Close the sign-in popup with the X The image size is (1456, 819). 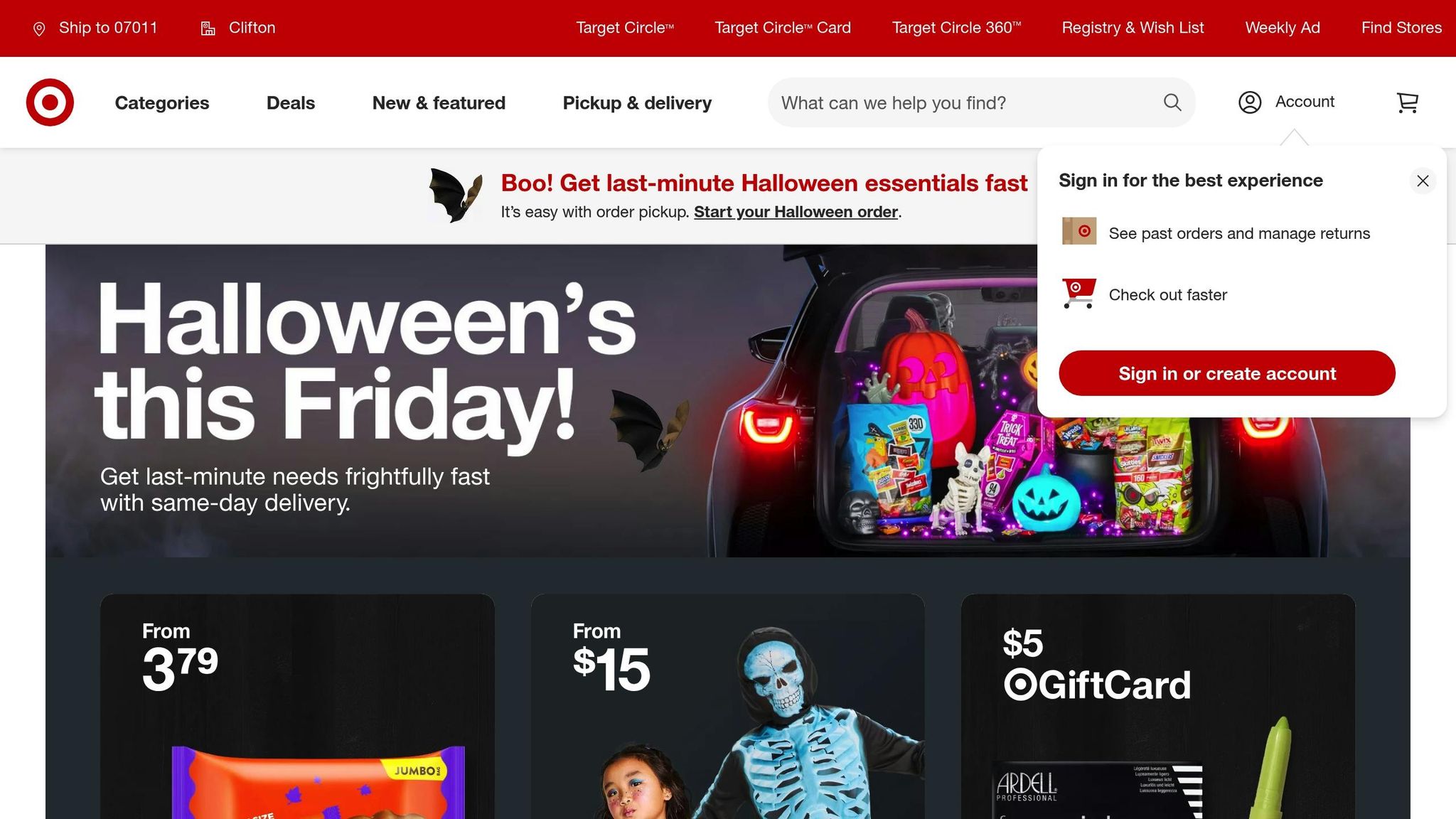click(1423, 181)
